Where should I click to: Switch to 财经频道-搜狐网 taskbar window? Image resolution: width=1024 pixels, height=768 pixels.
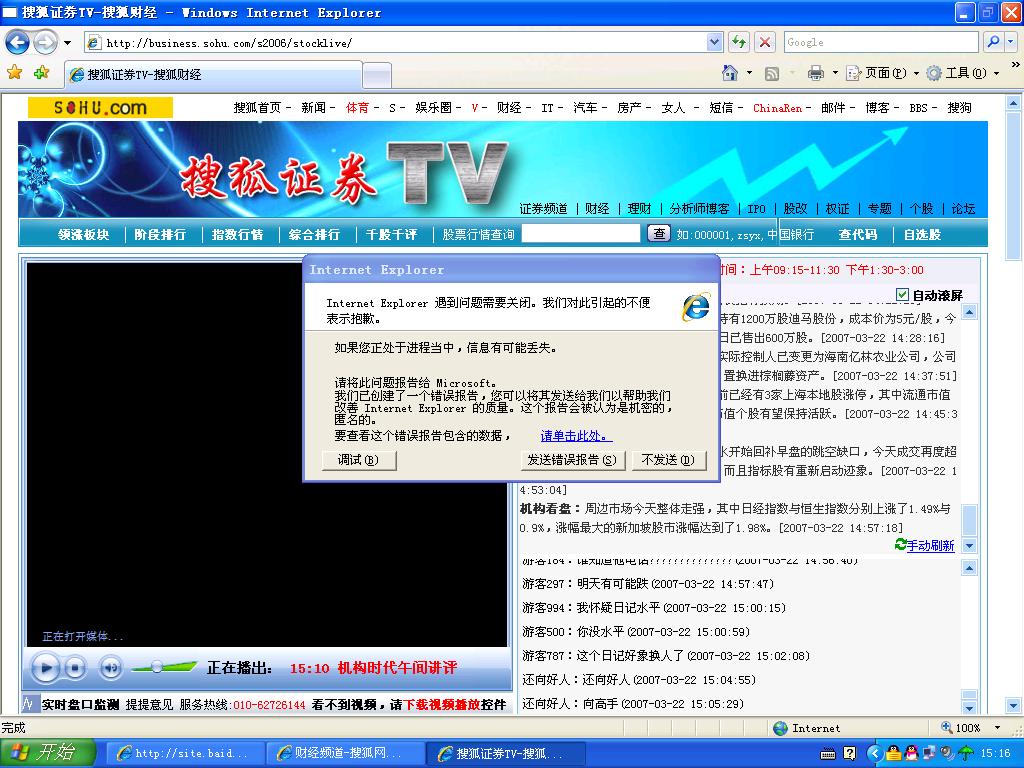pyautogui.click(x=345, y=754)
